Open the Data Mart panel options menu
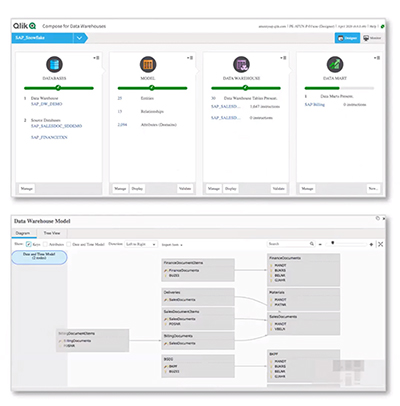The height and width of the screenshot is (406, 400). click(x=377, y=58)
